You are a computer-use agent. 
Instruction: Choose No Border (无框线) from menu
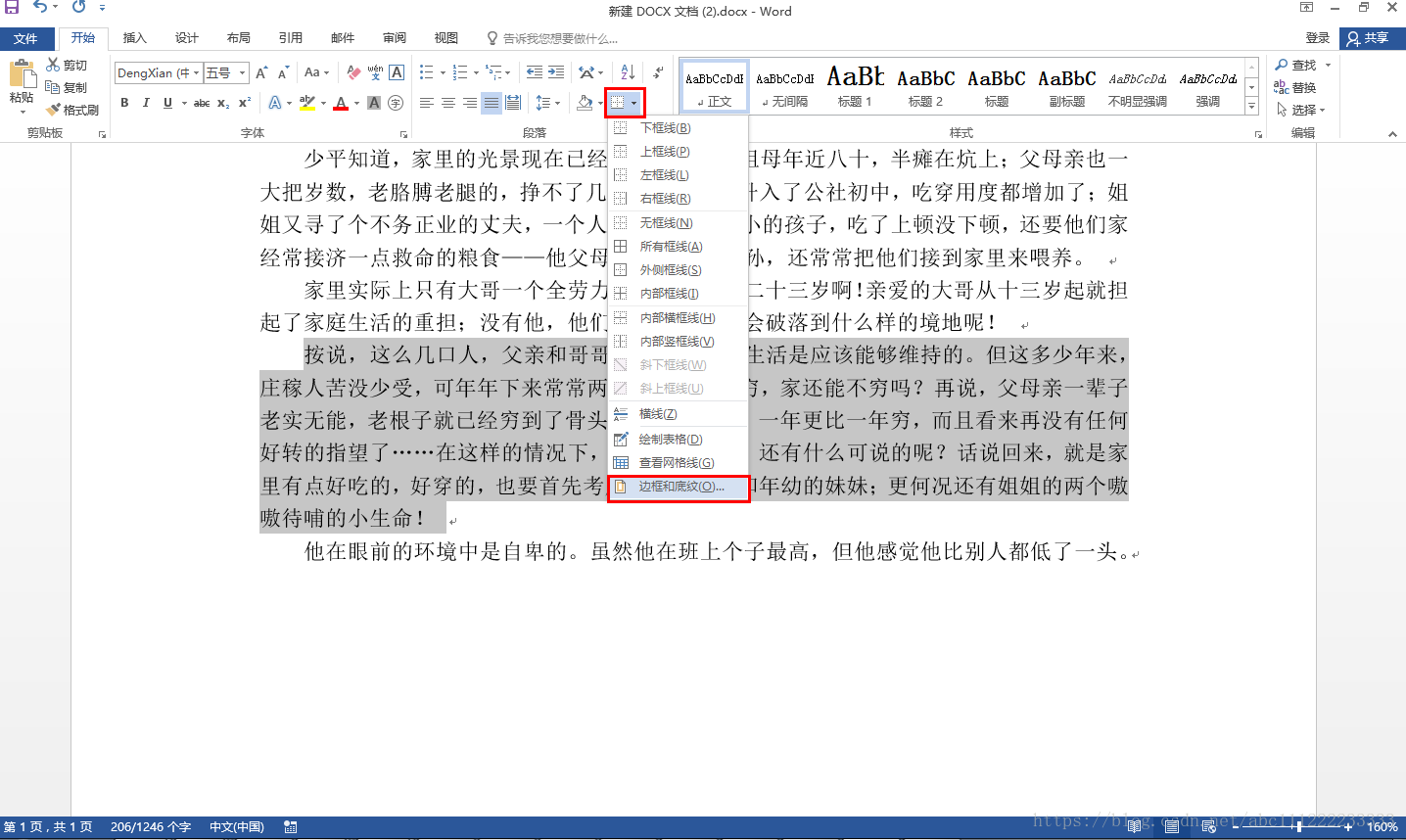click(678, 223)
